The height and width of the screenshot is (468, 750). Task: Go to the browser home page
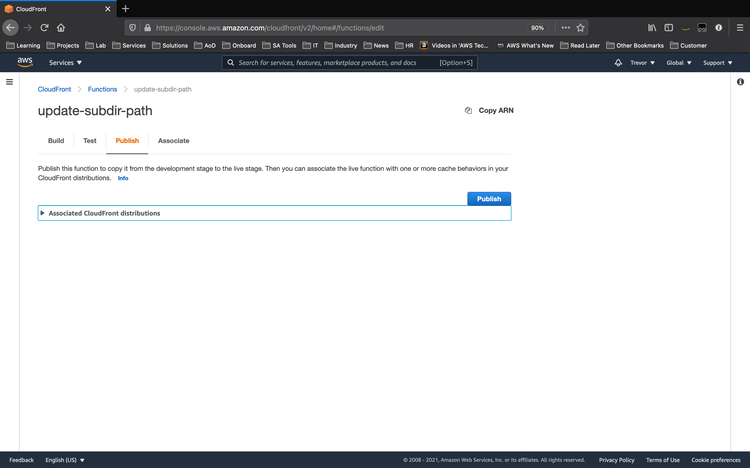[x=61, y=28]
